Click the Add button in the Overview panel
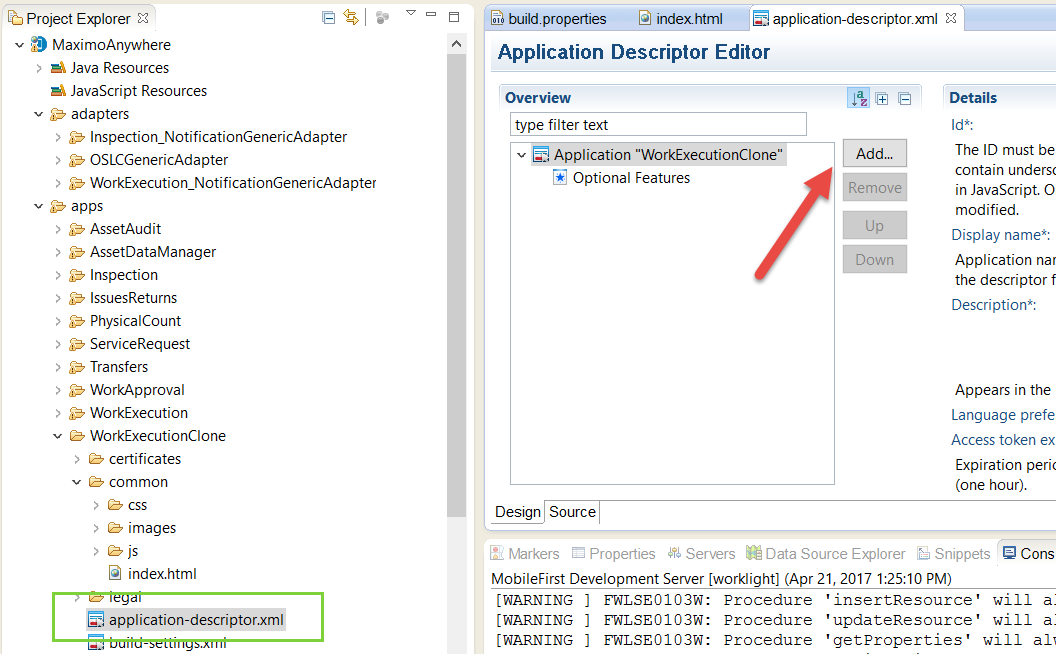This screenshot has width=1056, height=654. [x=874, y=153]
